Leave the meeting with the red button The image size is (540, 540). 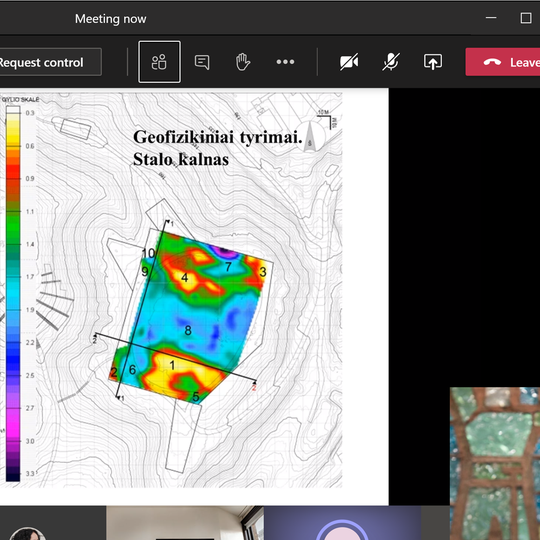pyautogui.click(x=503, y=62)
